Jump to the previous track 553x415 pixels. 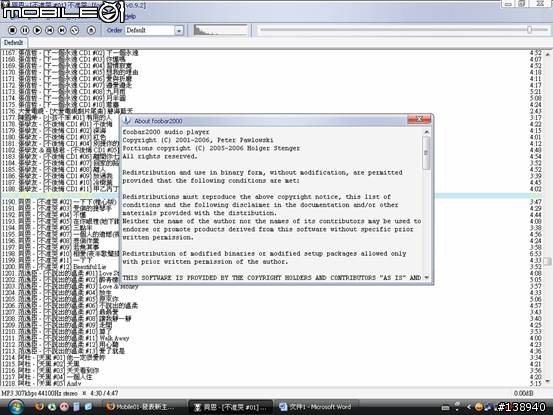50,30
